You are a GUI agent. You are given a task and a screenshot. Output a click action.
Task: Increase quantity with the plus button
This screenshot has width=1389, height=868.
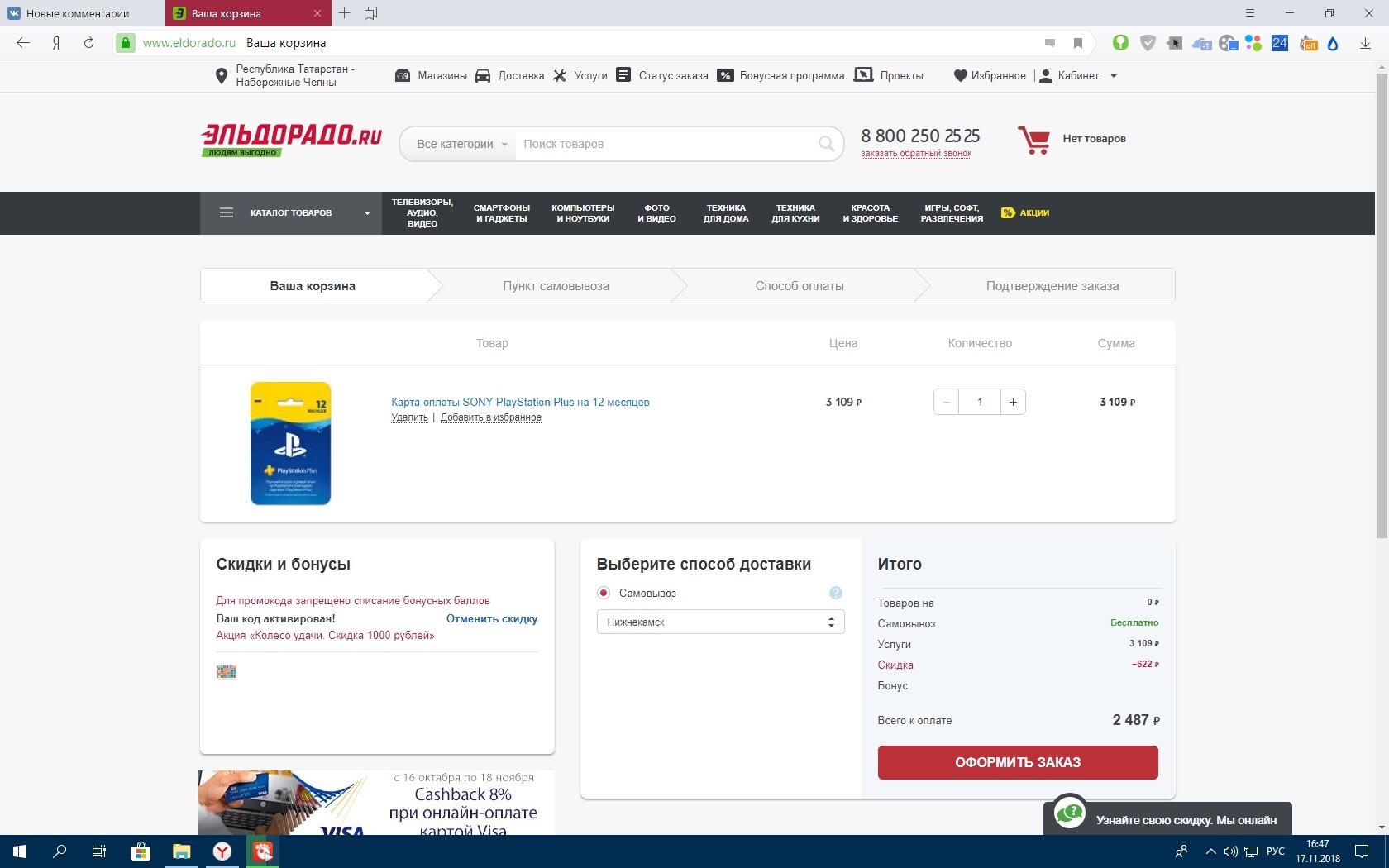[x=1013, y=402]
